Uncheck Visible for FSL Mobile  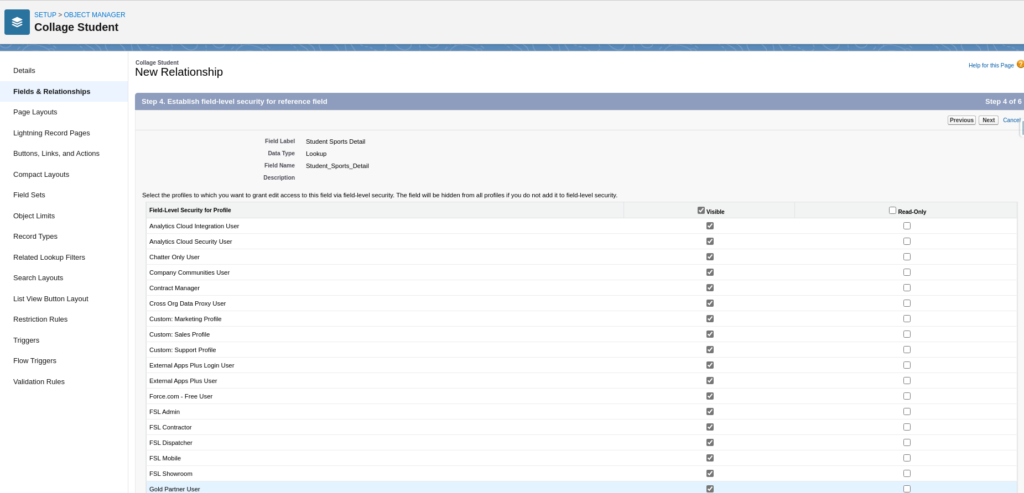click(710, 458)
